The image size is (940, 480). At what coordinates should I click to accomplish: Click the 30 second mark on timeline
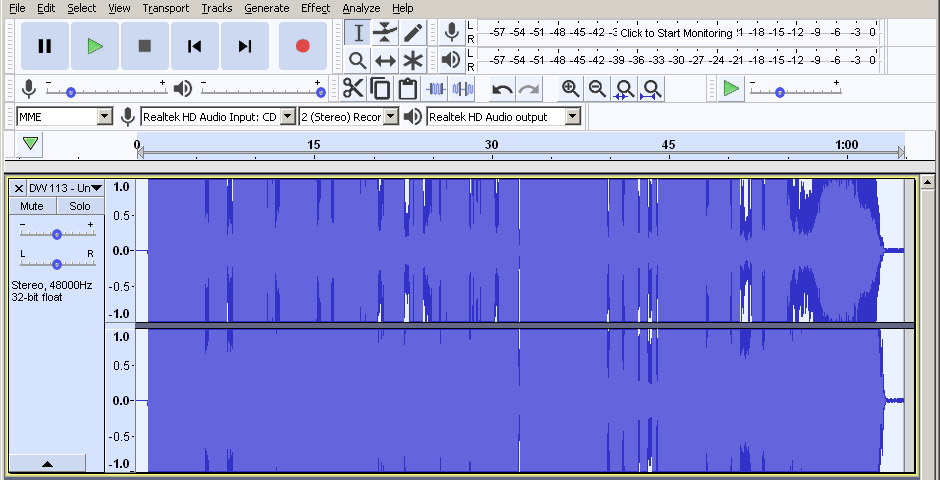click(x=492, y=144)
